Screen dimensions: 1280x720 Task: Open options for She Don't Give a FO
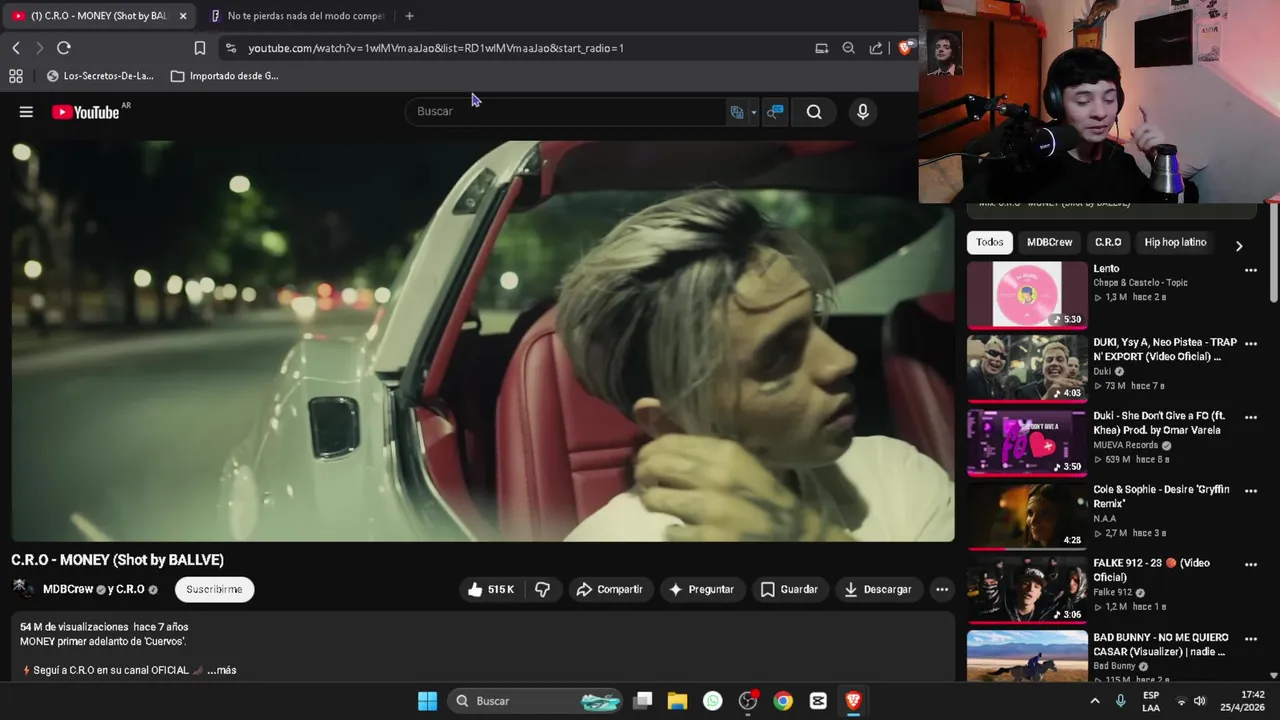click(1251, 417)
